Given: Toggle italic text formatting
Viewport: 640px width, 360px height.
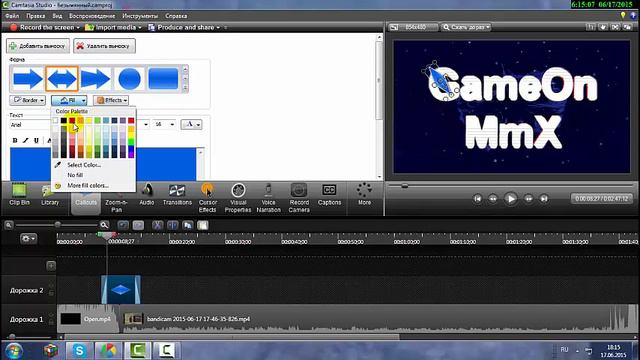Looking at the screenshot, I should [x=25, y=140].
